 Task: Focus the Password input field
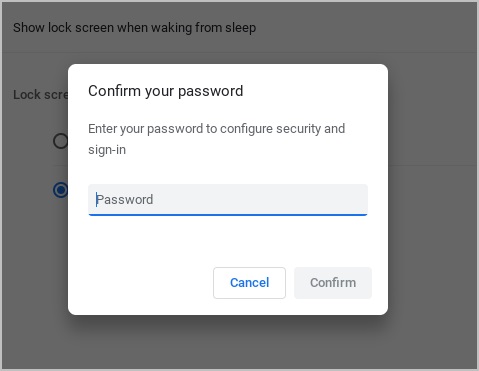pyautogui.click(x=228, y=200)
